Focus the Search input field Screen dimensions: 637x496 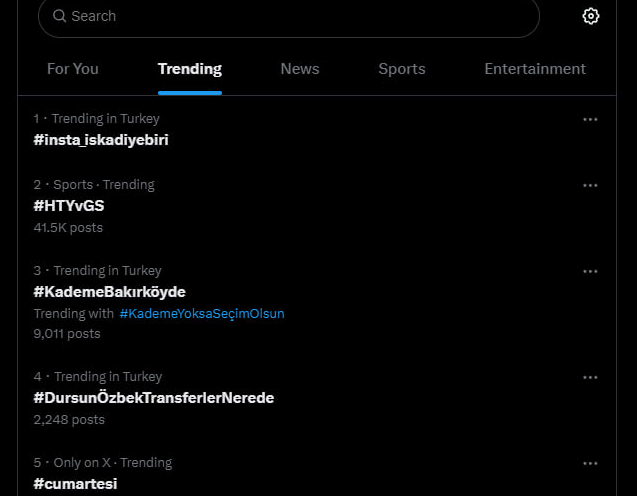(289, 16)
